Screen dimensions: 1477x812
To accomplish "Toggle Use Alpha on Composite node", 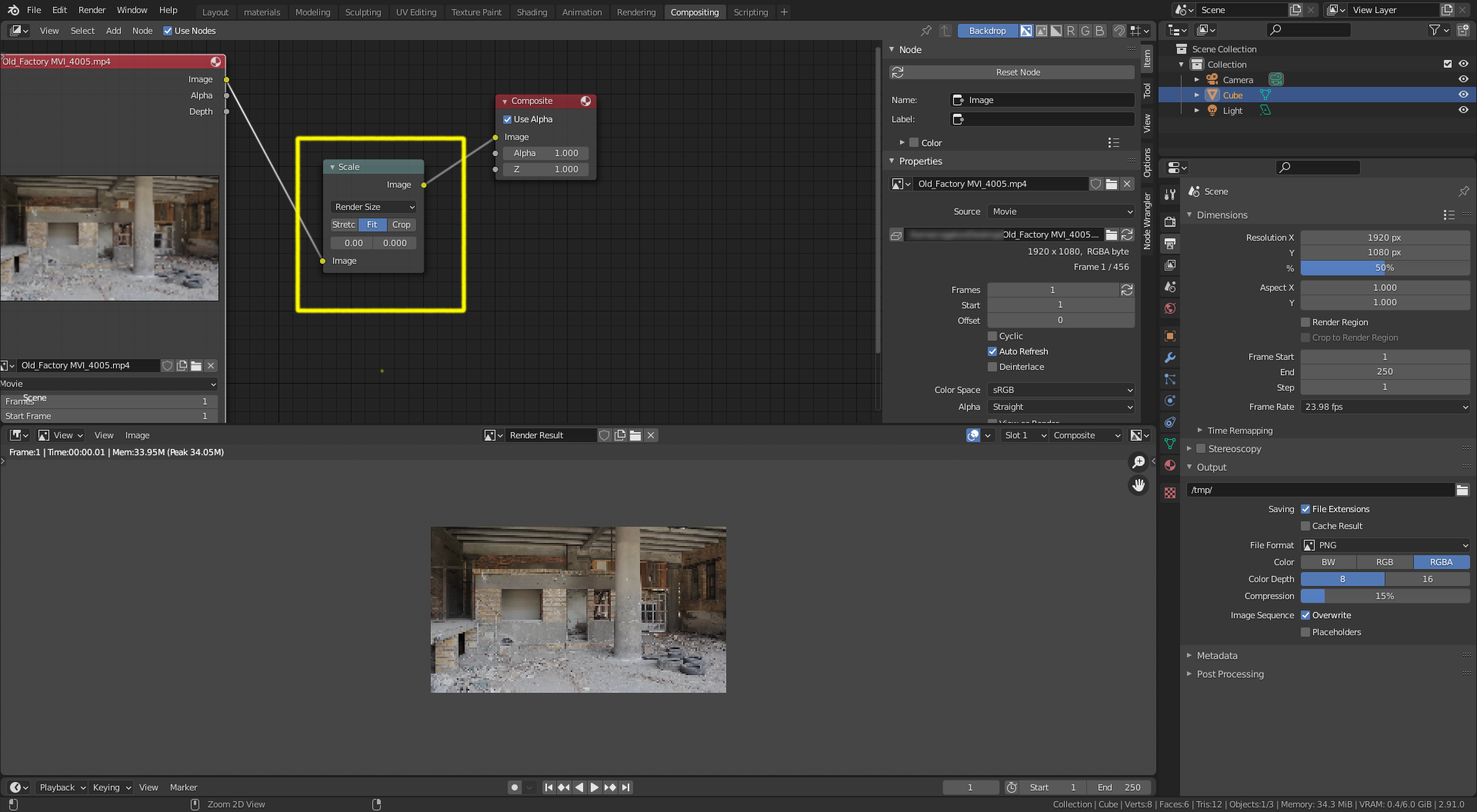I will 508,119.
